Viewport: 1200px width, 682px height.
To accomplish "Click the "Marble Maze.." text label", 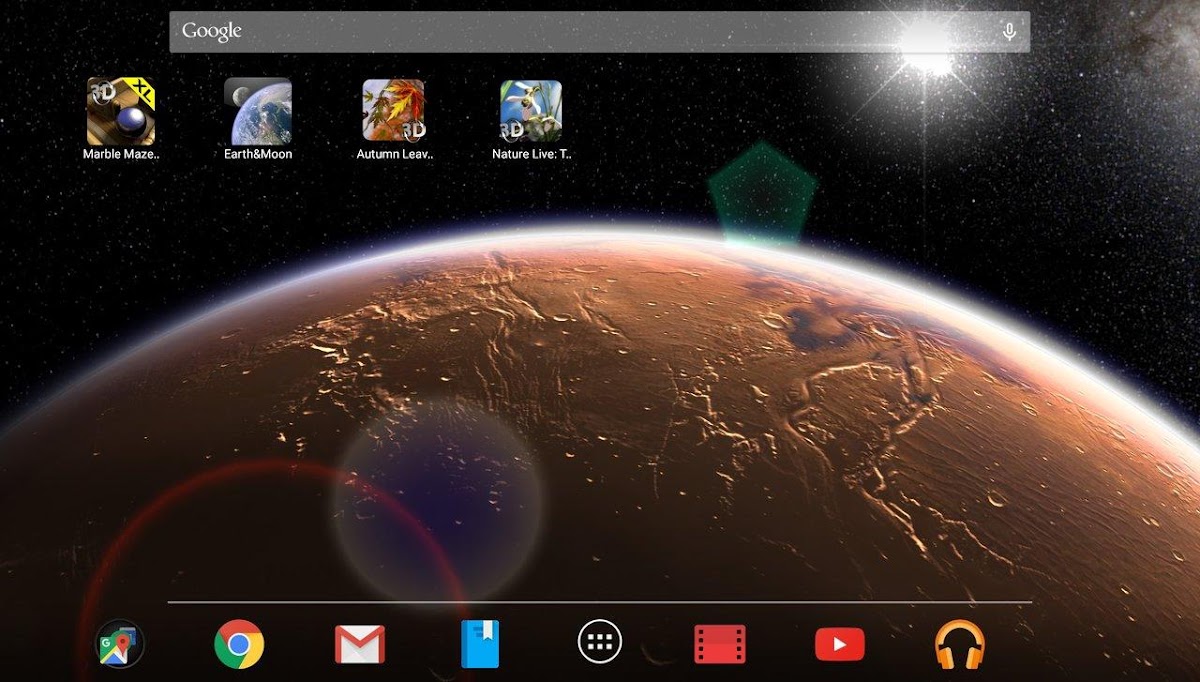I will coord(121,155).
